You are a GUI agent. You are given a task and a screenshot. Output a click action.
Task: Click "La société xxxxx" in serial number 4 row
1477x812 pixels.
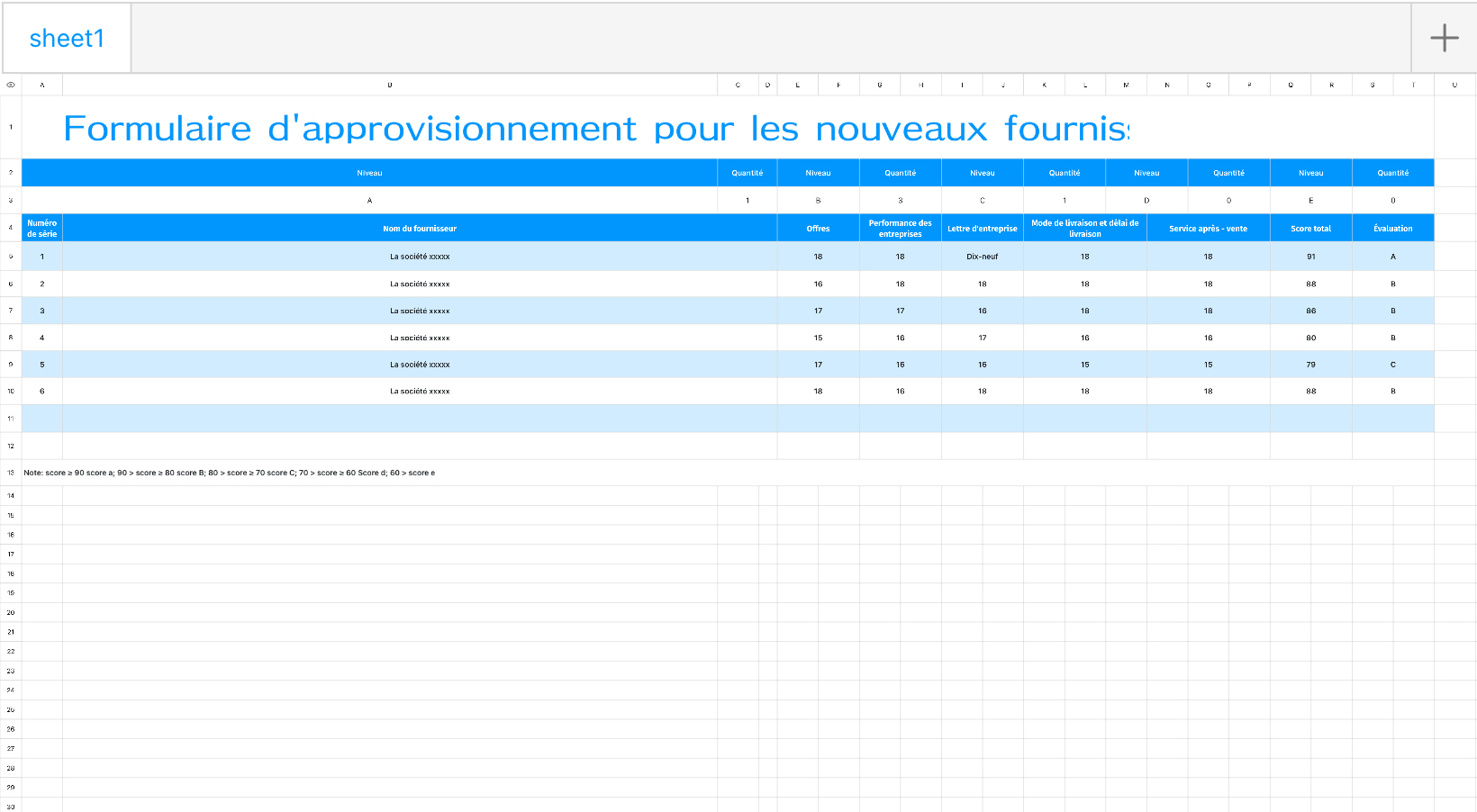420,338
